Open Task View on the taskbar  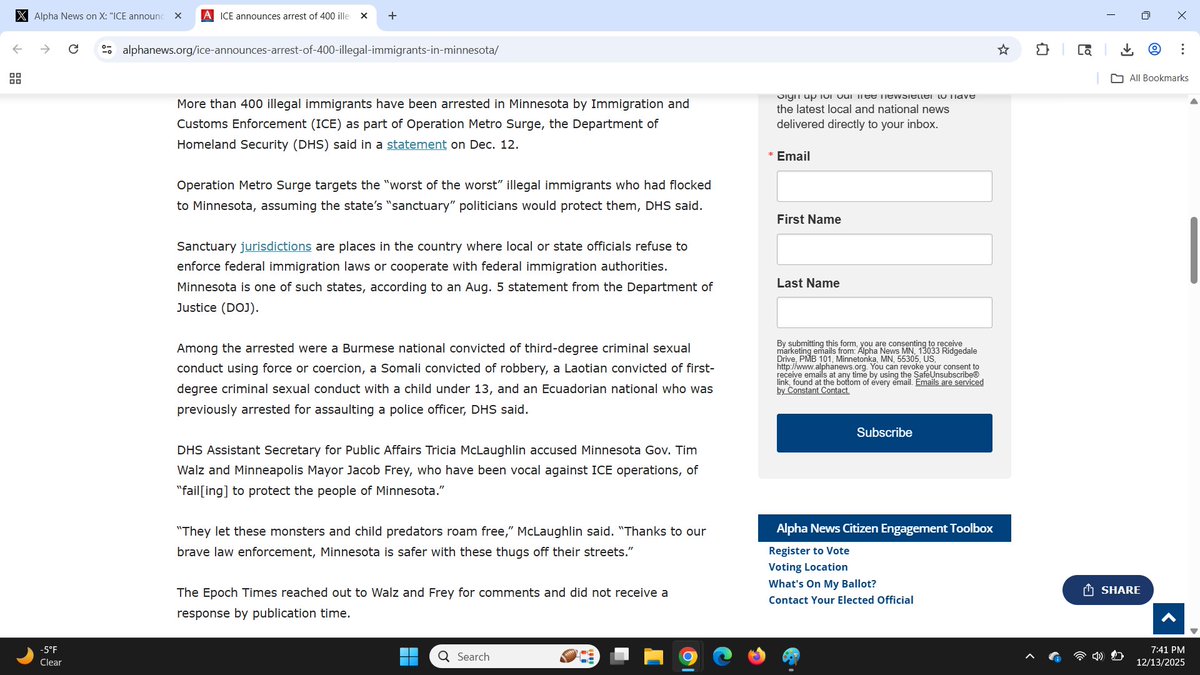coord(621,656)
